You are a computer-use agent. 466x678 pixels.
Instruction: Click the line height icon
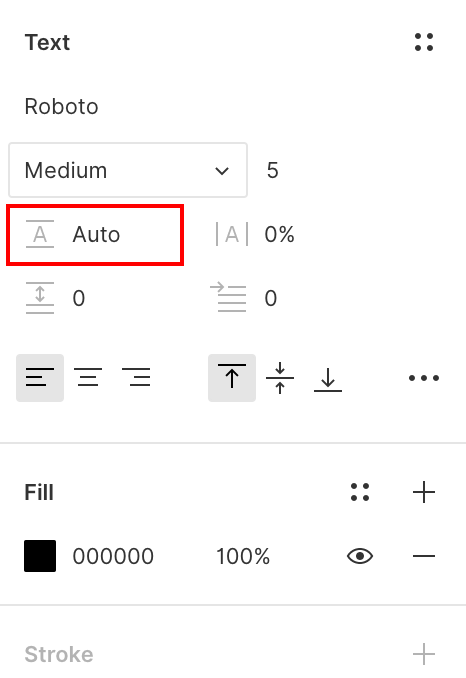40,234
